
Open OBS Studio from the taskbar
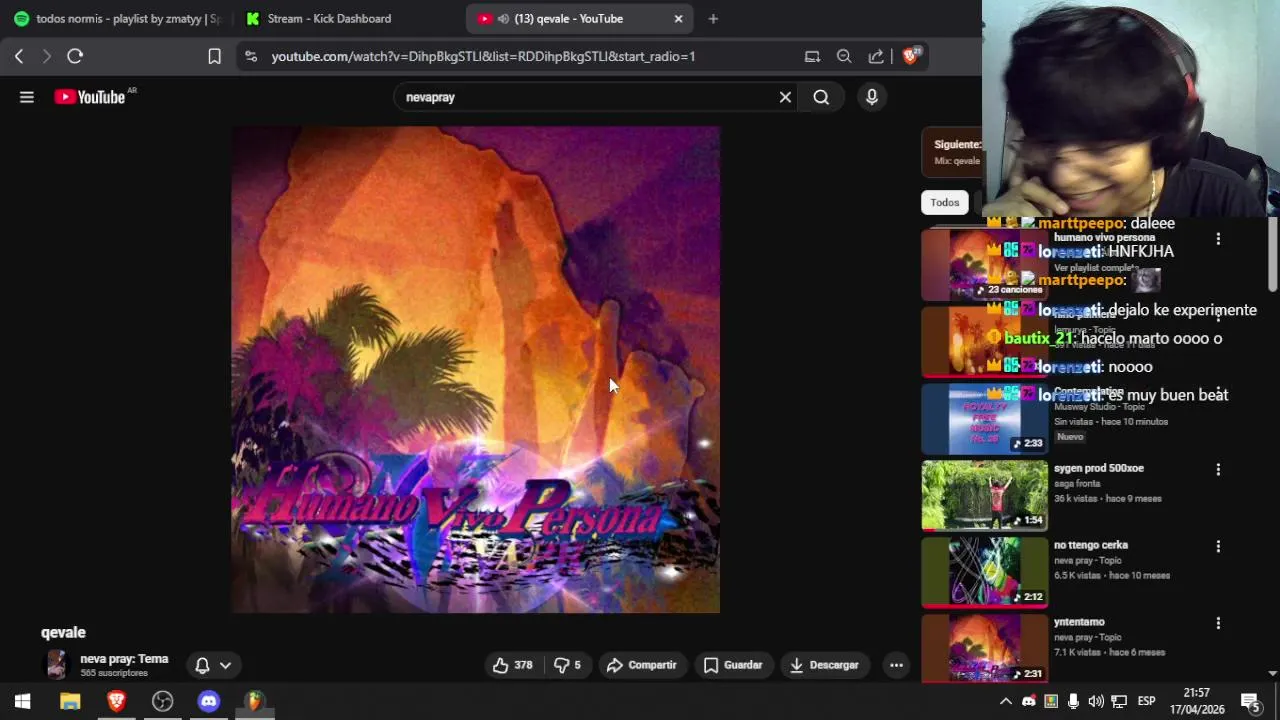[162, 701]
